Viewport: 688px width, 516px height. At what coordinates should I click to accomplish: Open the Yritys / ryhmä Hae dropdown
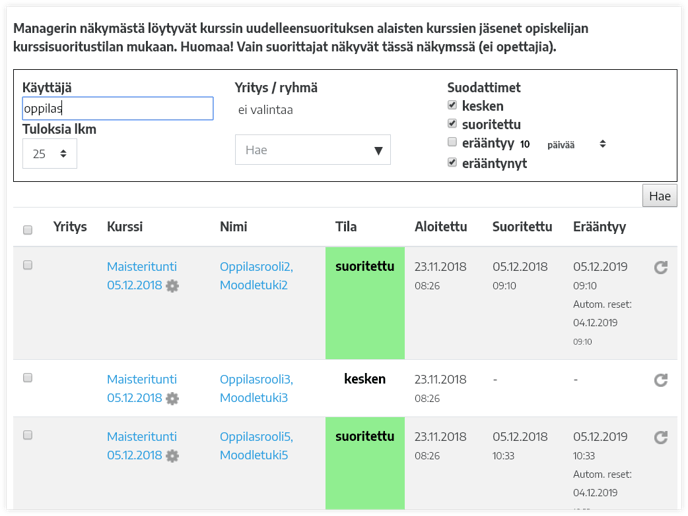313,150
